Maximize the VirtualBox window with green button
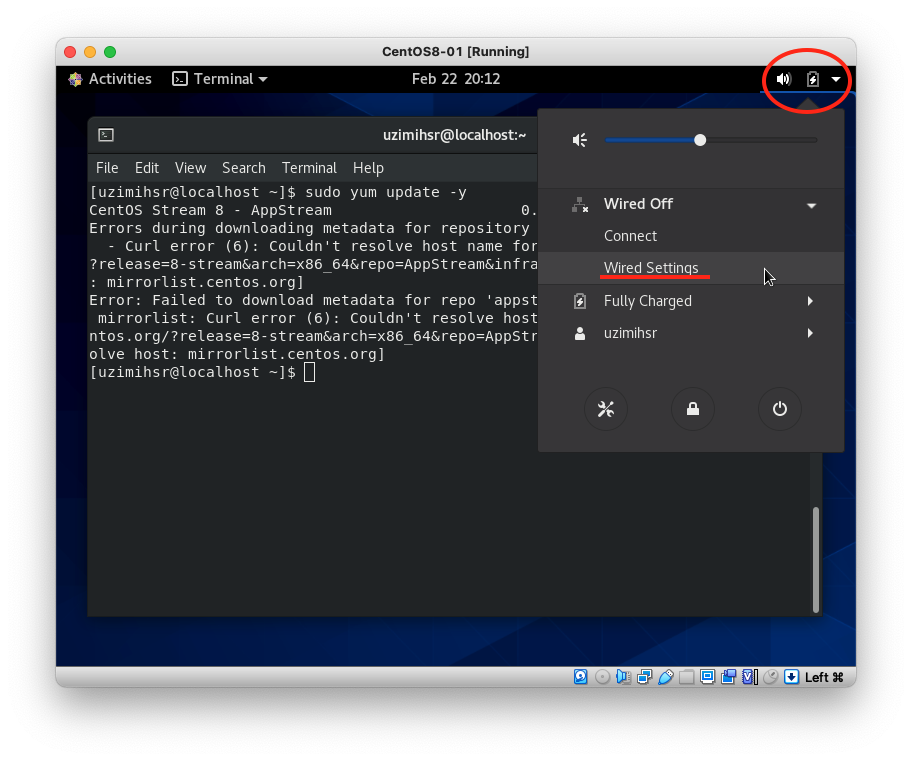The width and height of the screenshot is (912, 761). (110, 52)
